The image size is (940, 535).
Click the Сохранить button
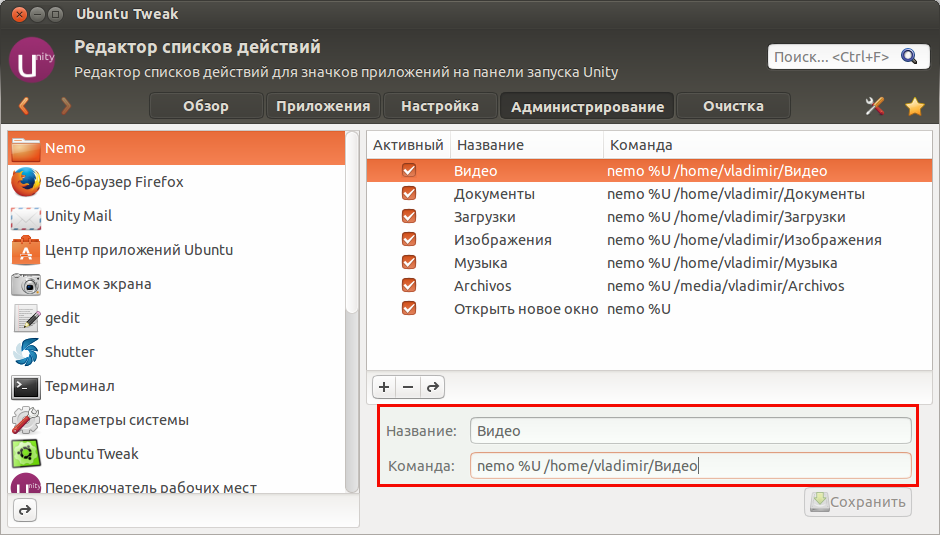pyautogui.click(x=858, y=502)
